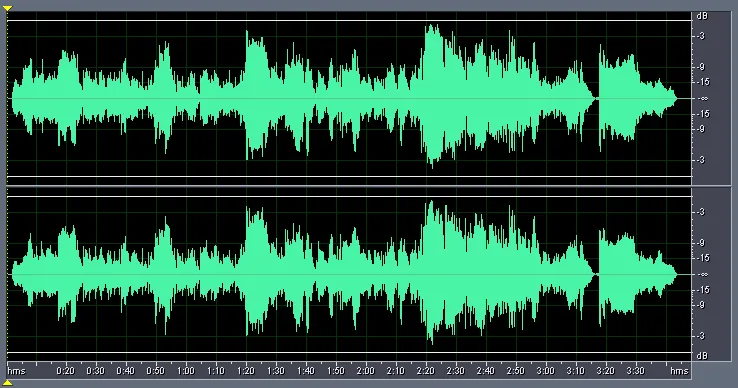The image size is (738, 388).
Task: Click the dB label below the lower channel scale
Action: click(702, 356)
